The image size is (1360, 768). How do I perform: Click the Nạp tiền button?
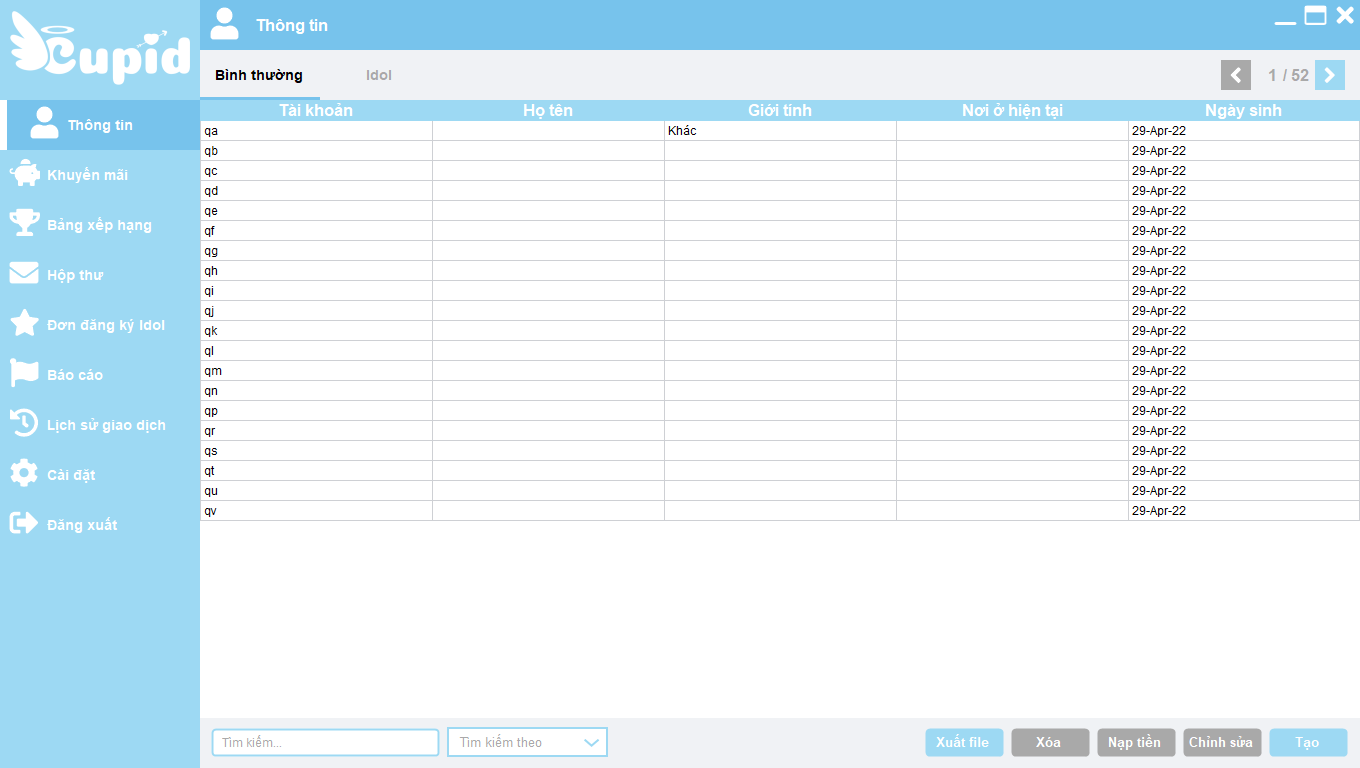pyautogui.click(x=1136, y=742)
